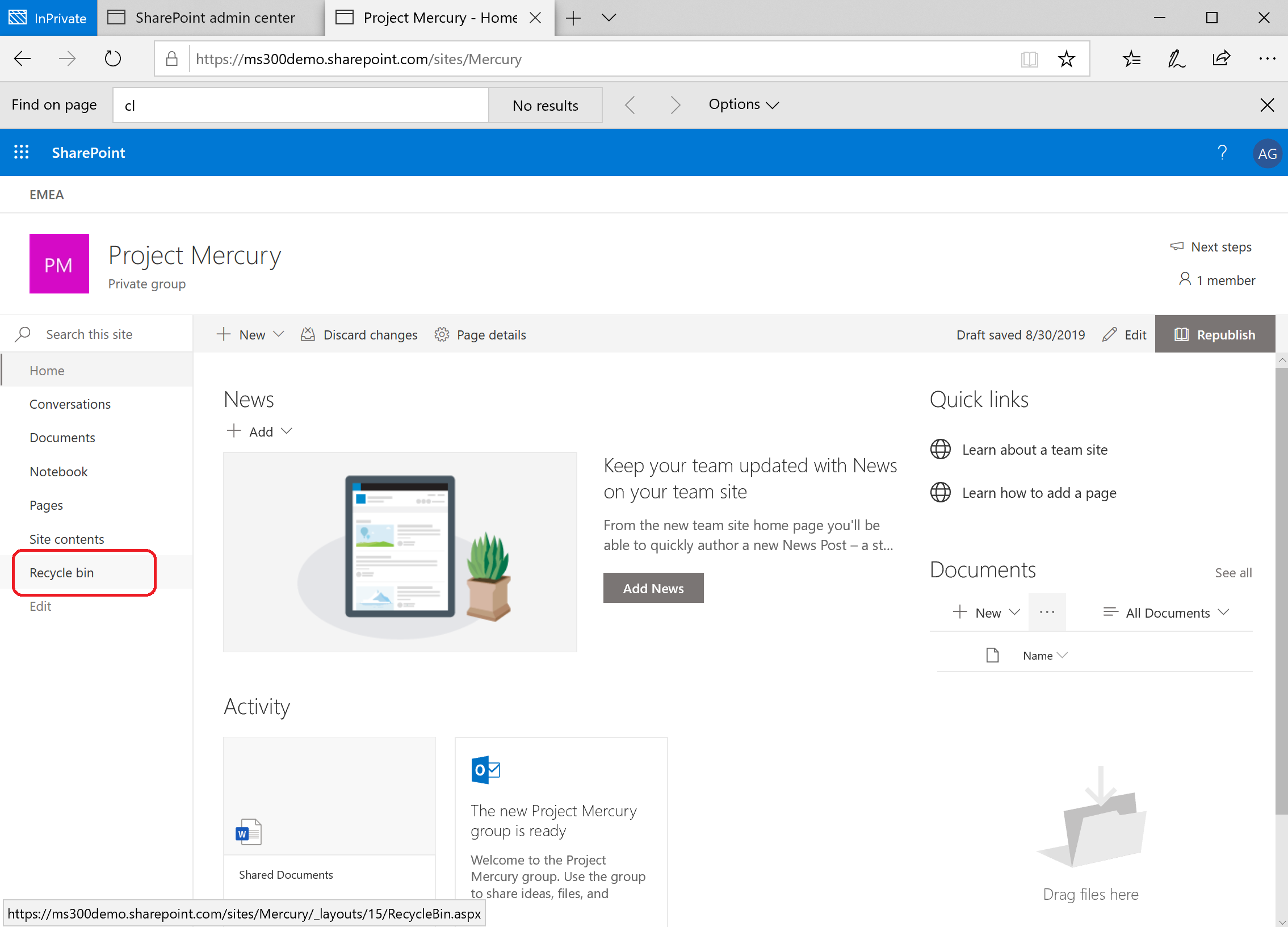Viewport: 1288px width, 927px height.
Task: Open Site contents in left navigation
Action: (67, 539)
